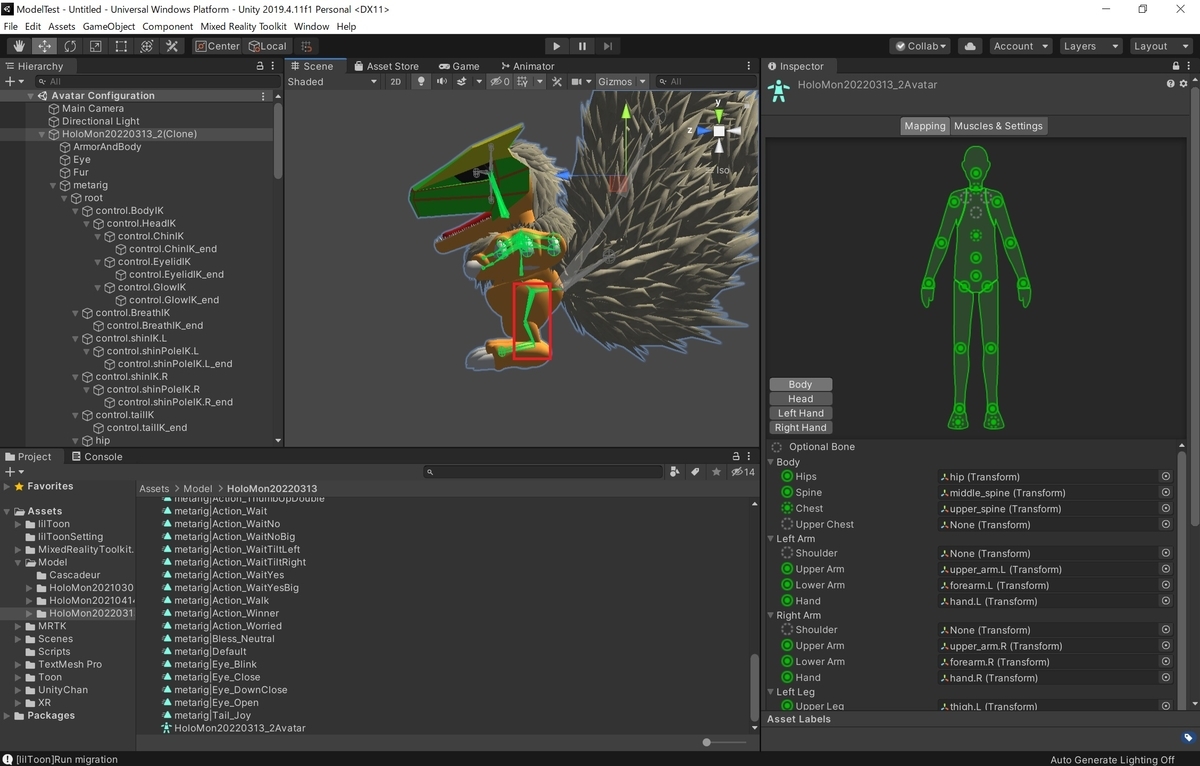This screenshot has height=766, width=1200.
Task: Open the cloud services icon
Action: click(x=969, y=46)
